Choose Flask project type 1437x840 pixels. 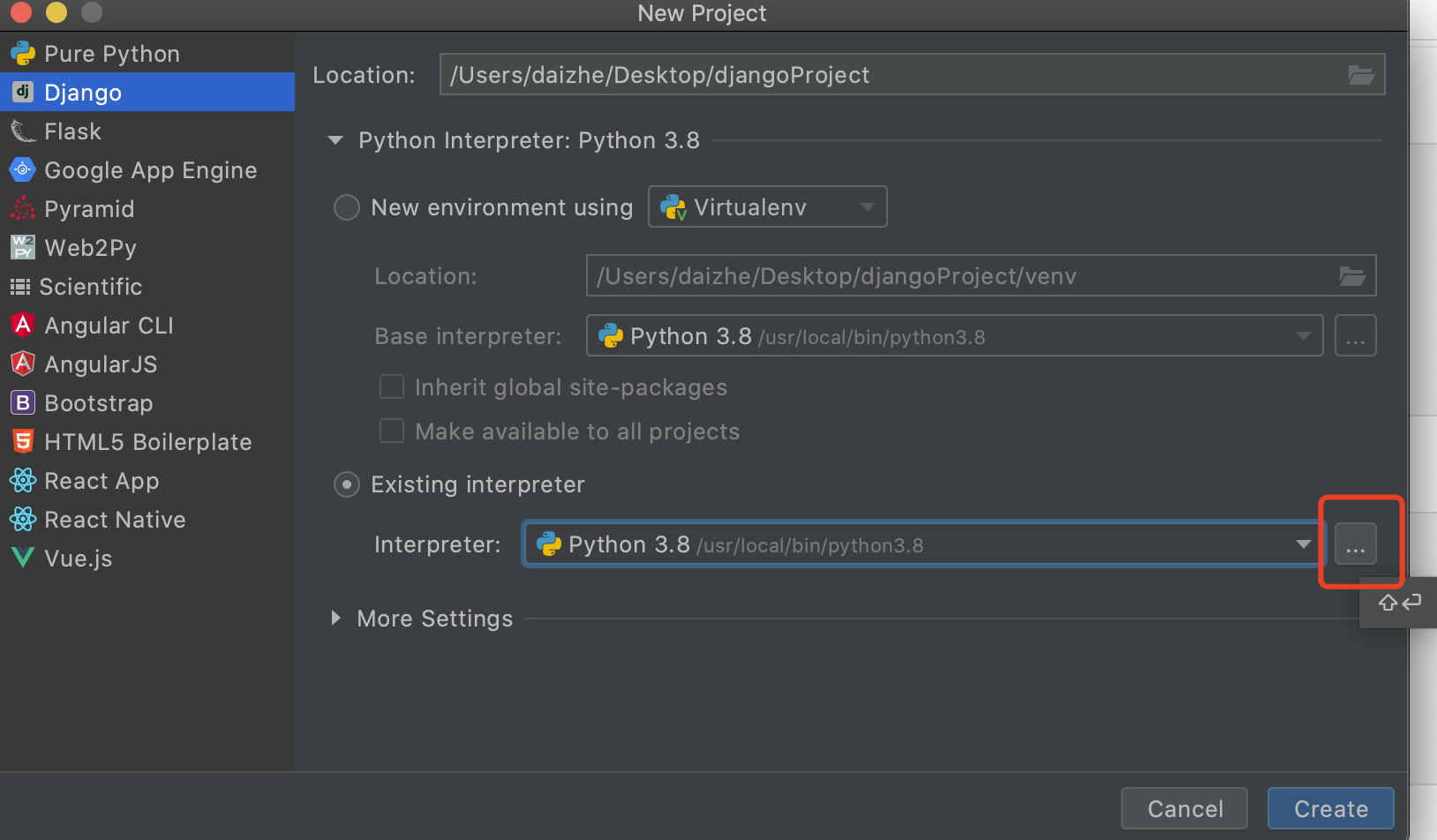147,131
